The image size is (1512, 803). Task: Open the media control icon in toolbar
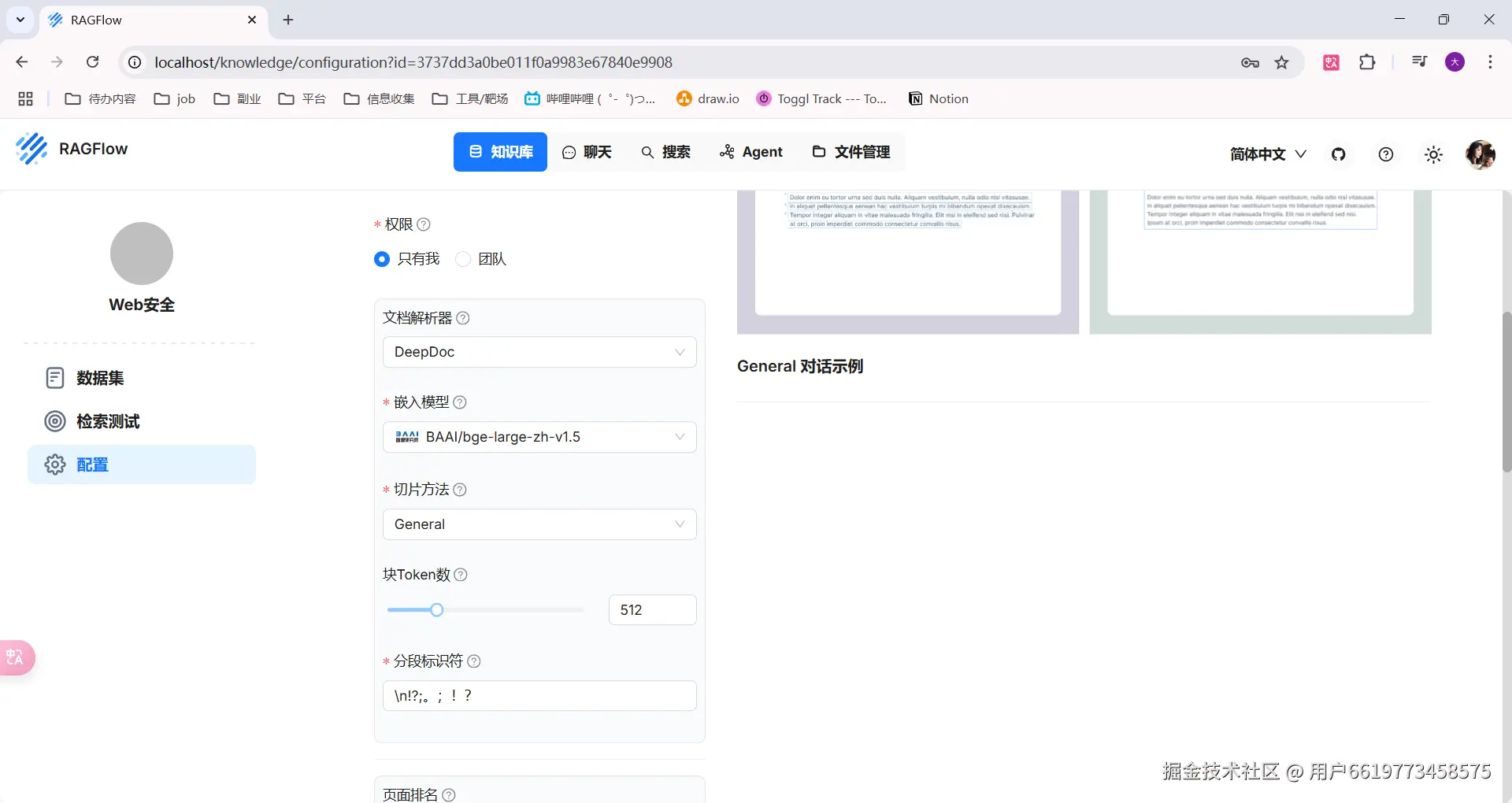click(x=1420, y=62)
